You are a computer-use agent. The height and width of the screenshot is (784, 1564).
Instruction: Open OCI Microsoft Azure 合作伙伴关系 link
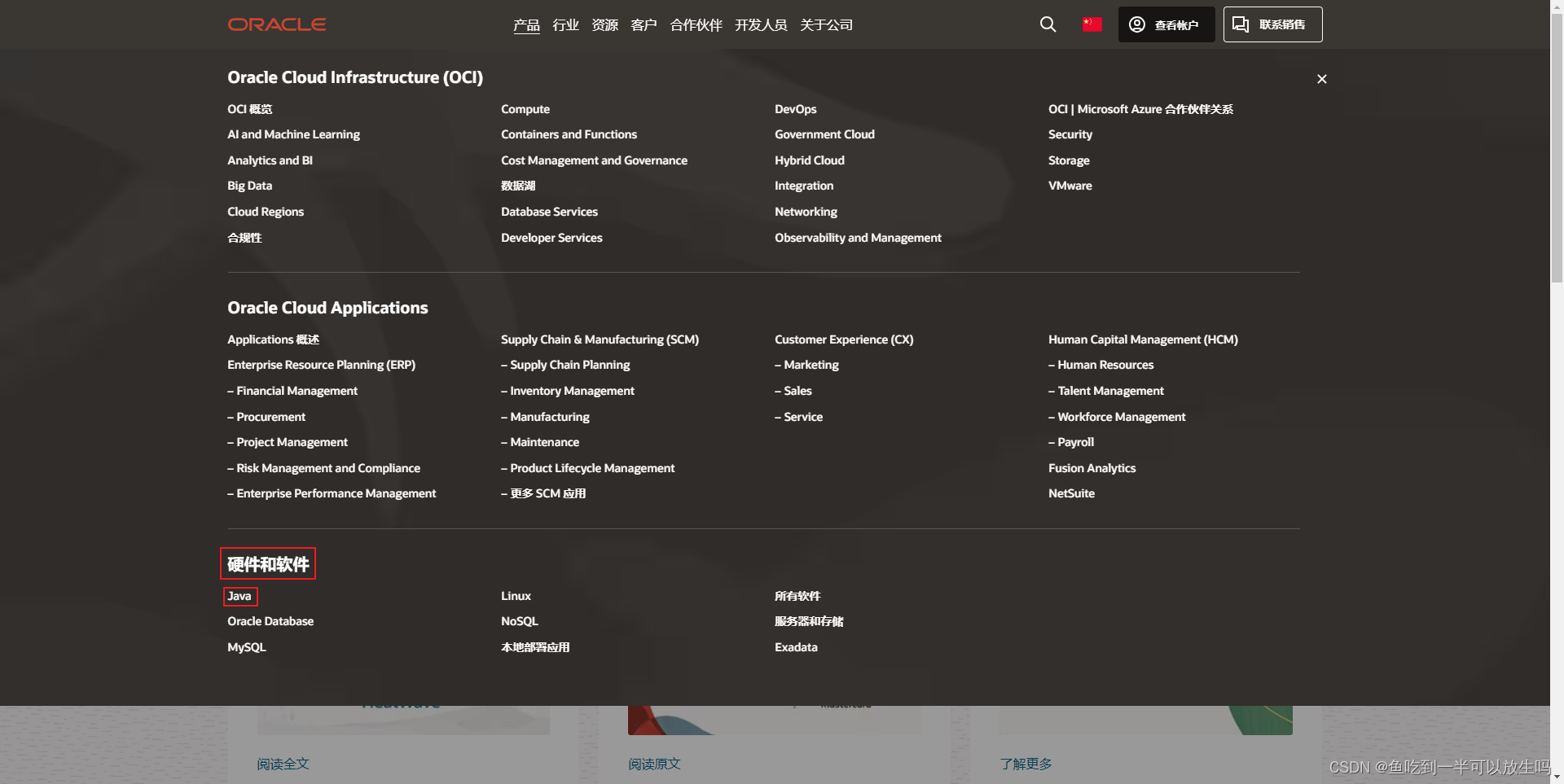(1140, 109)
